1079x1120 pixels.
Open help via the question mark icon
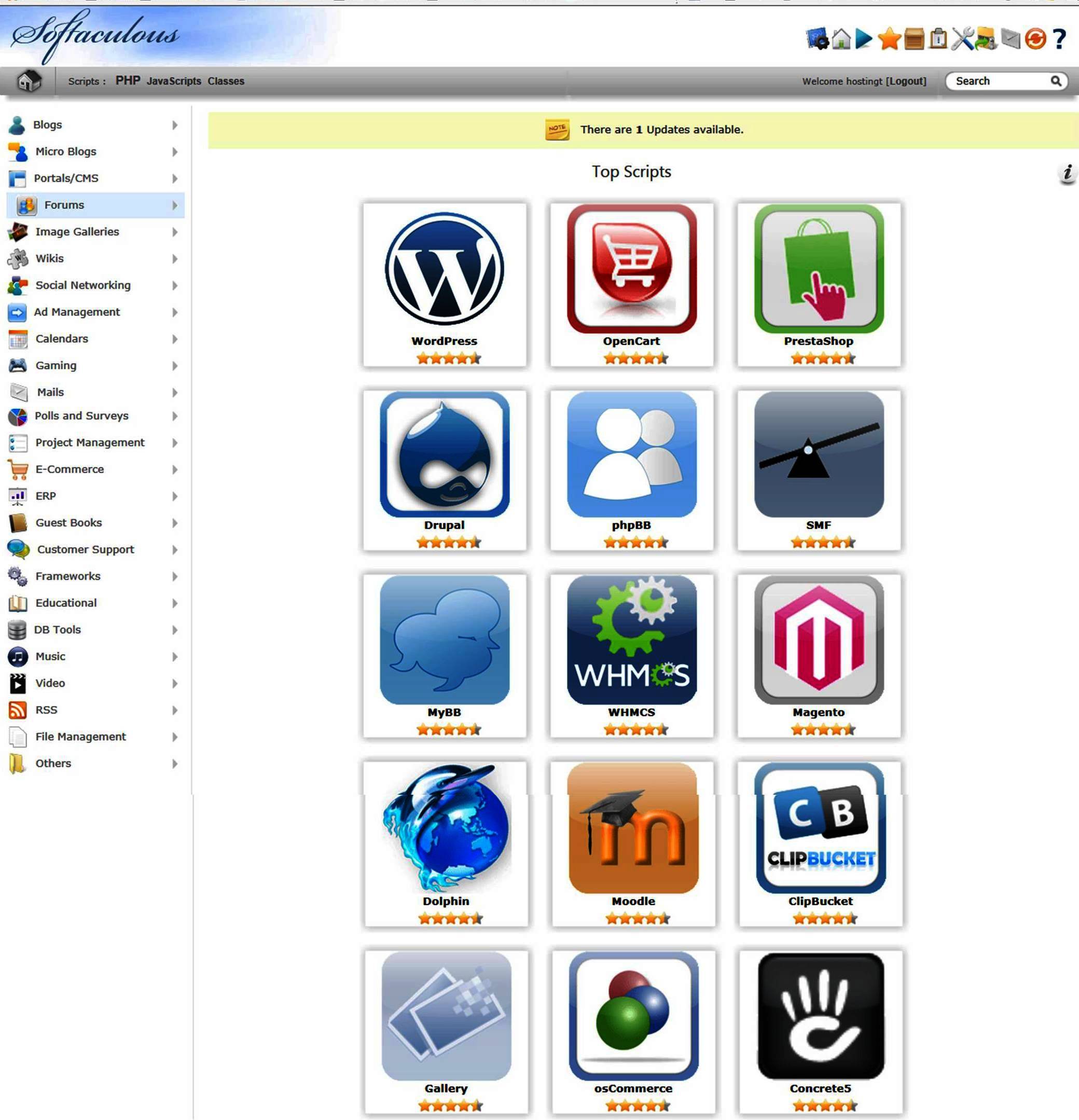click(1059, 39)
